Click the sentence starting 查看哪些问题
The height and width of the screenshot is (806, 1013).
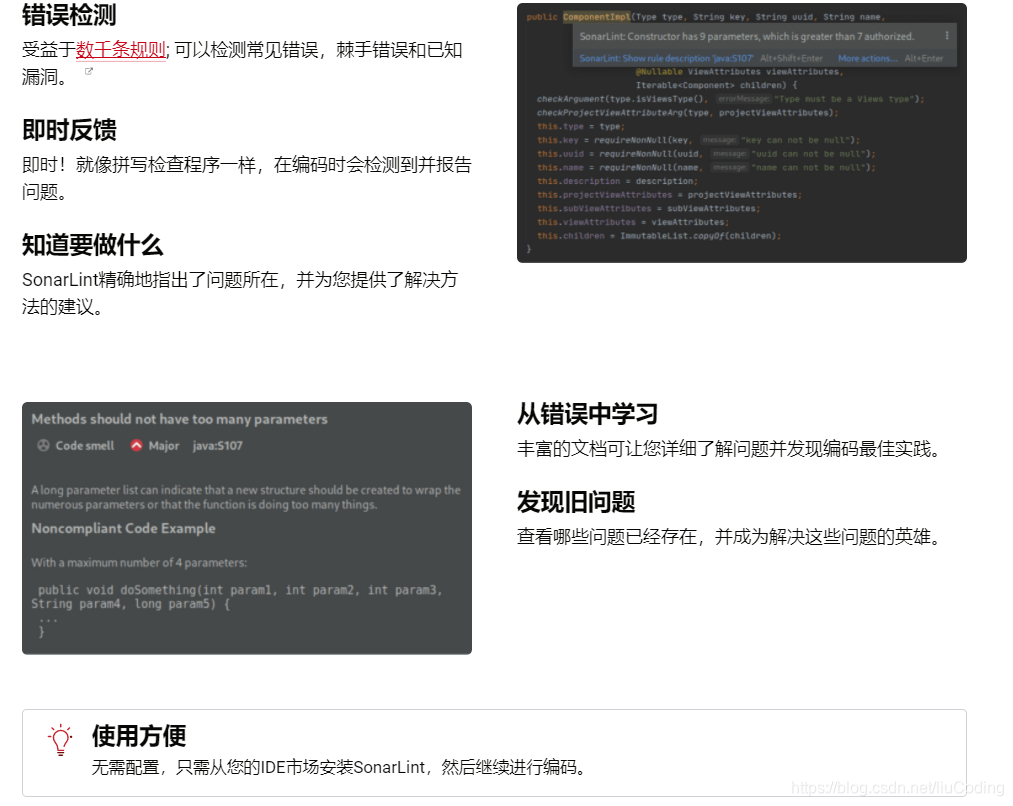729,537
